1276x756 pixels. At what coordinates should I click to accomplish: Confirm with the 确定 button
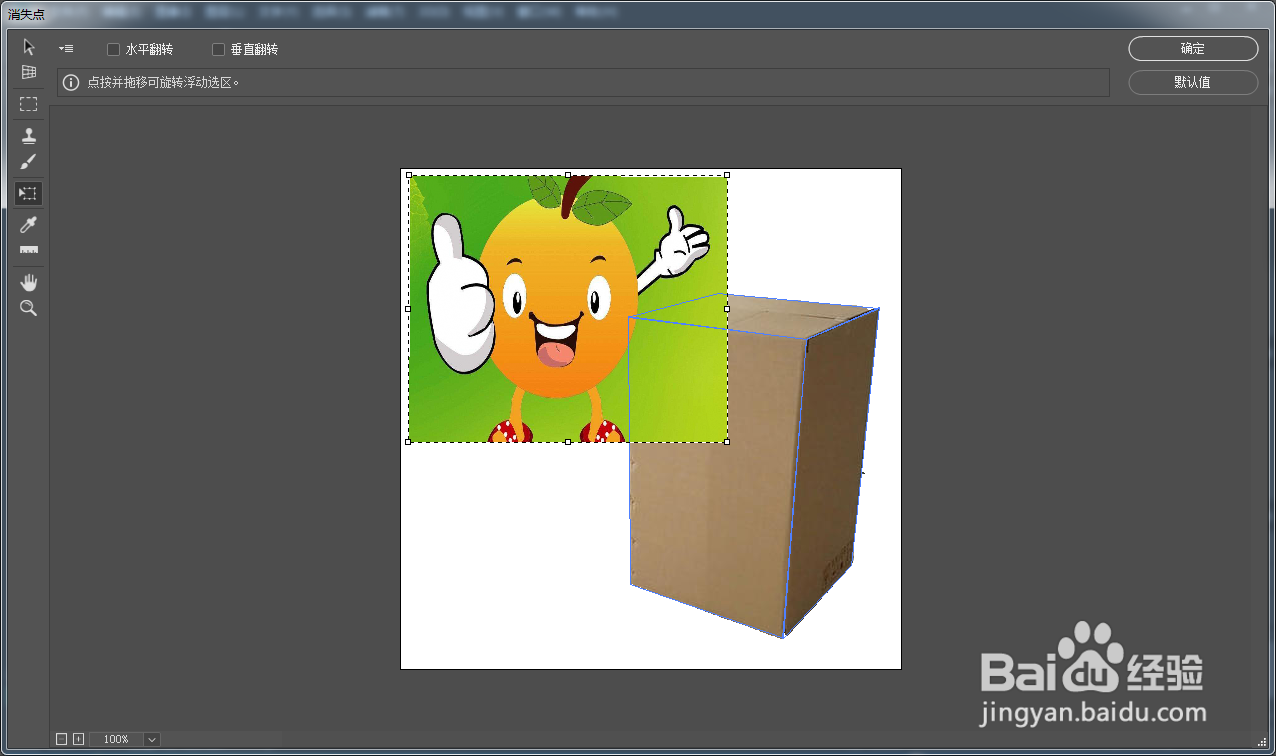pos(1193,49)
